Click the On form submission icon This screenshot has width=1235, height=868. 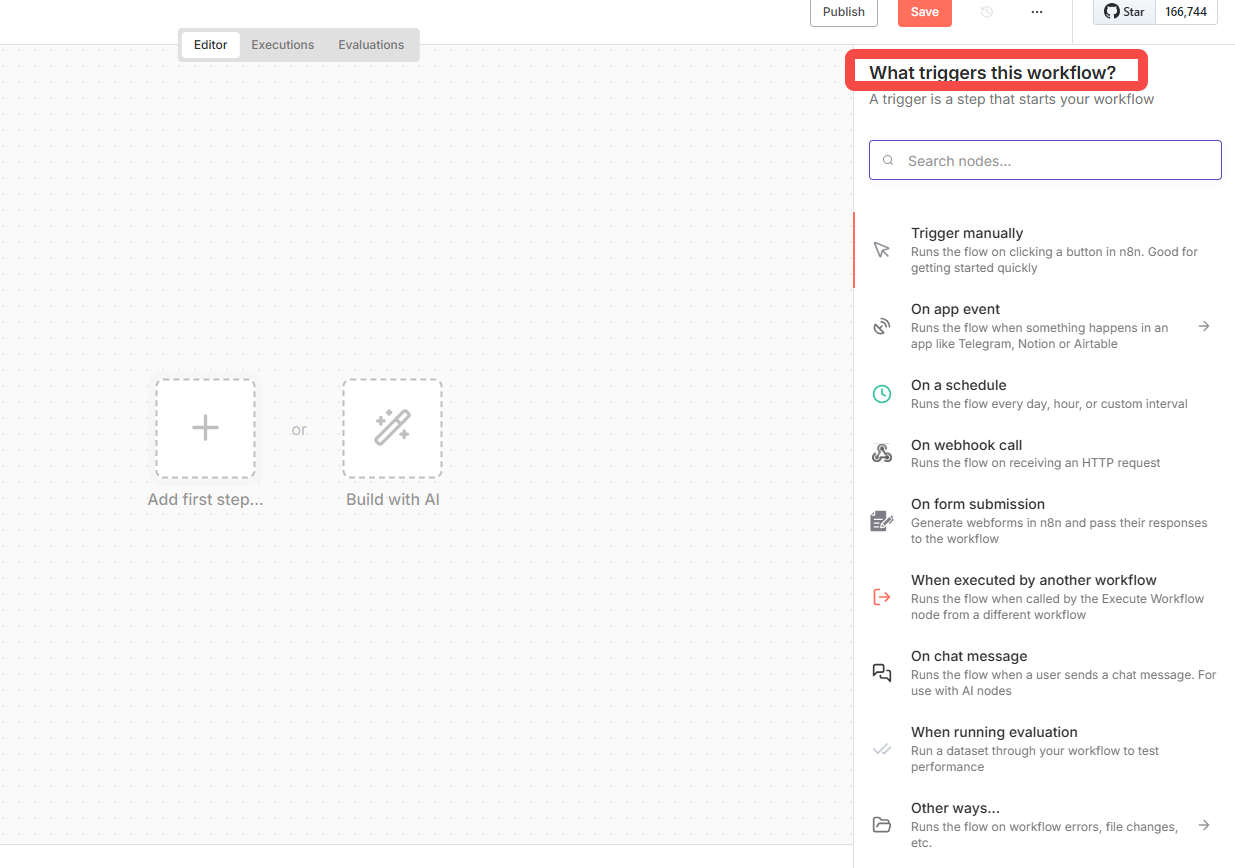pos(881,521)
